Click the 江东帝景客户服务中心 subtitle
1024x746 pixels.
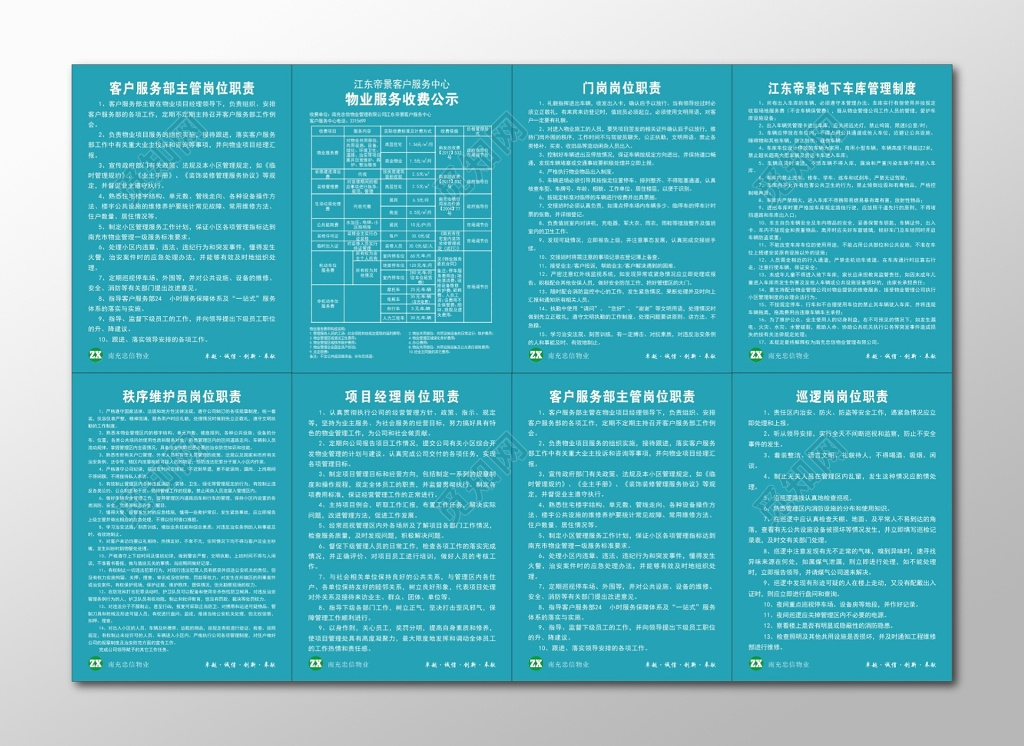click(x=401, y=84)
